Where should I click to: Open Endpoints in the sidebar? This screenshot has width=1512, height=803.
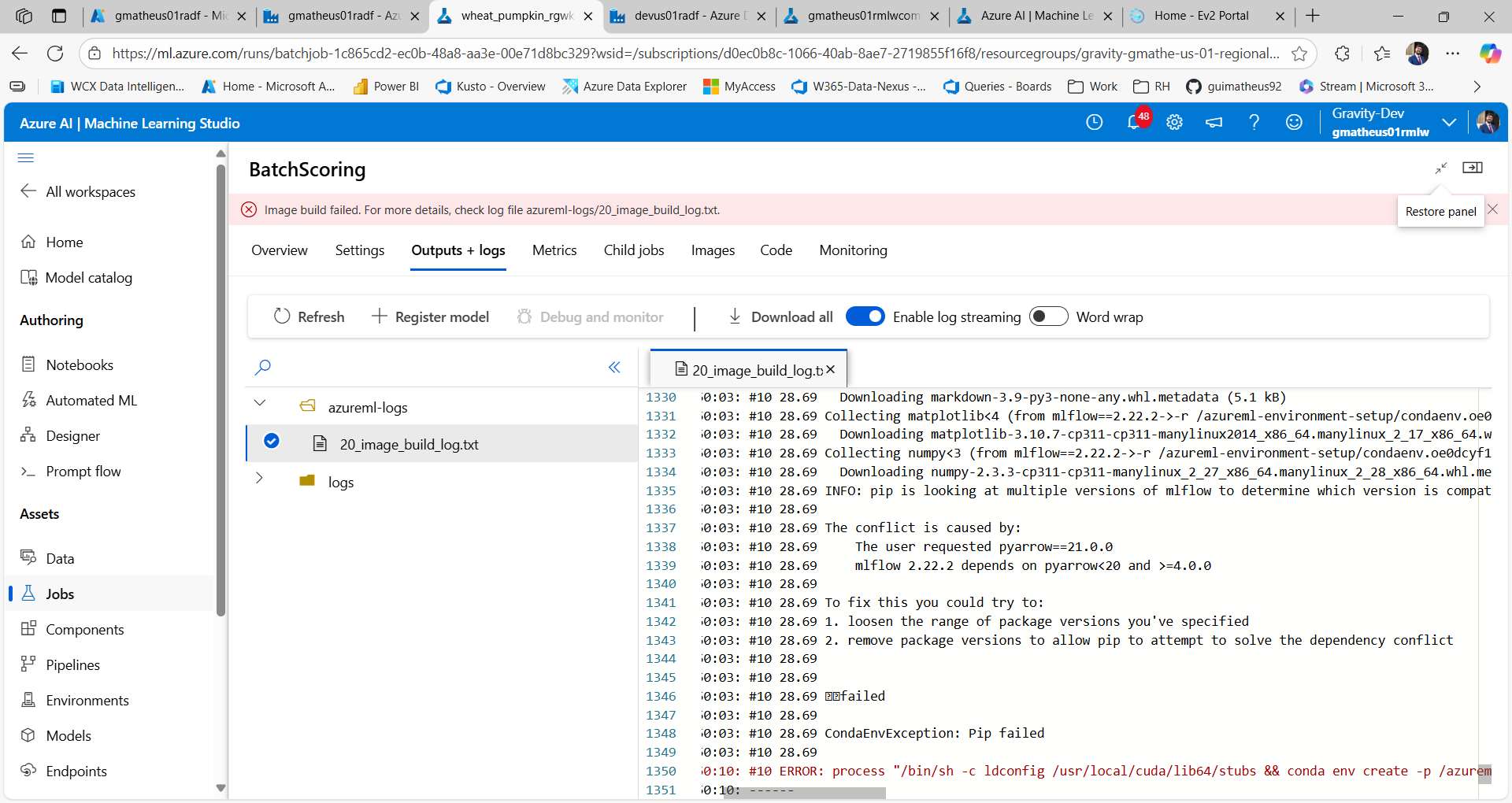(64, 771)
